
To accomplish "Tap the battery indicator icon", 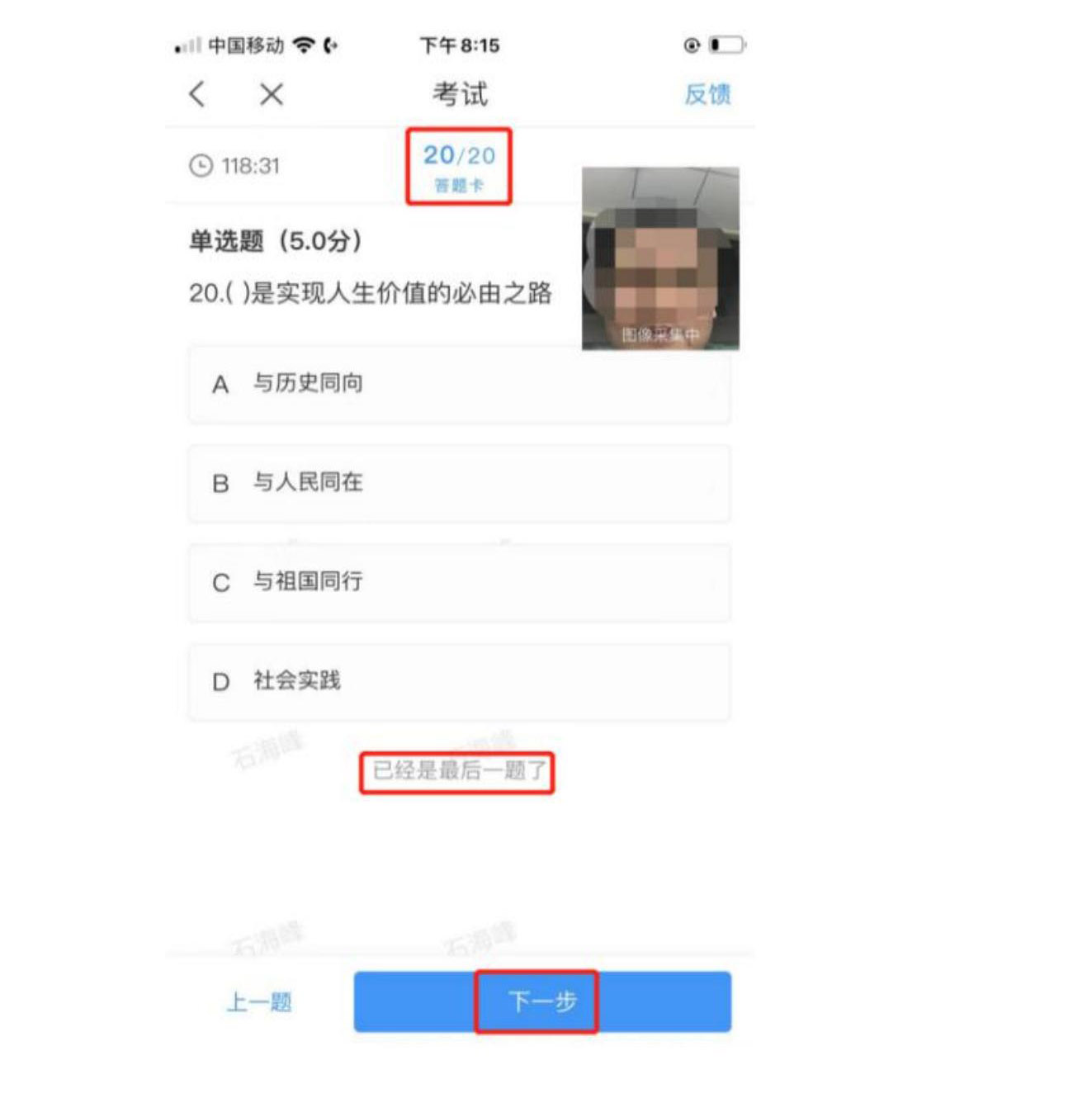I will pyautogui.click(x=727, y=45).
